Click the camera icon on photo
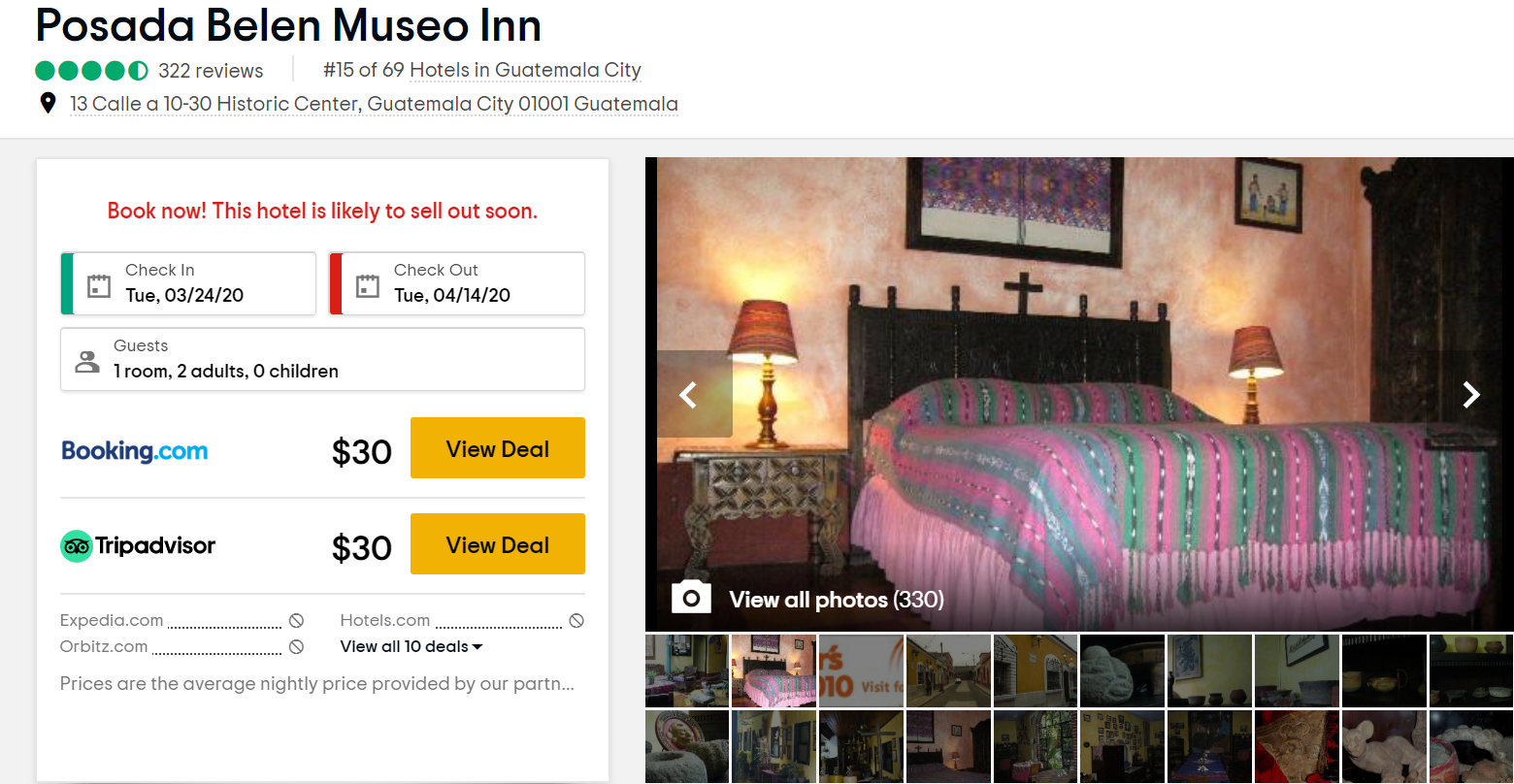 (691, 598)
